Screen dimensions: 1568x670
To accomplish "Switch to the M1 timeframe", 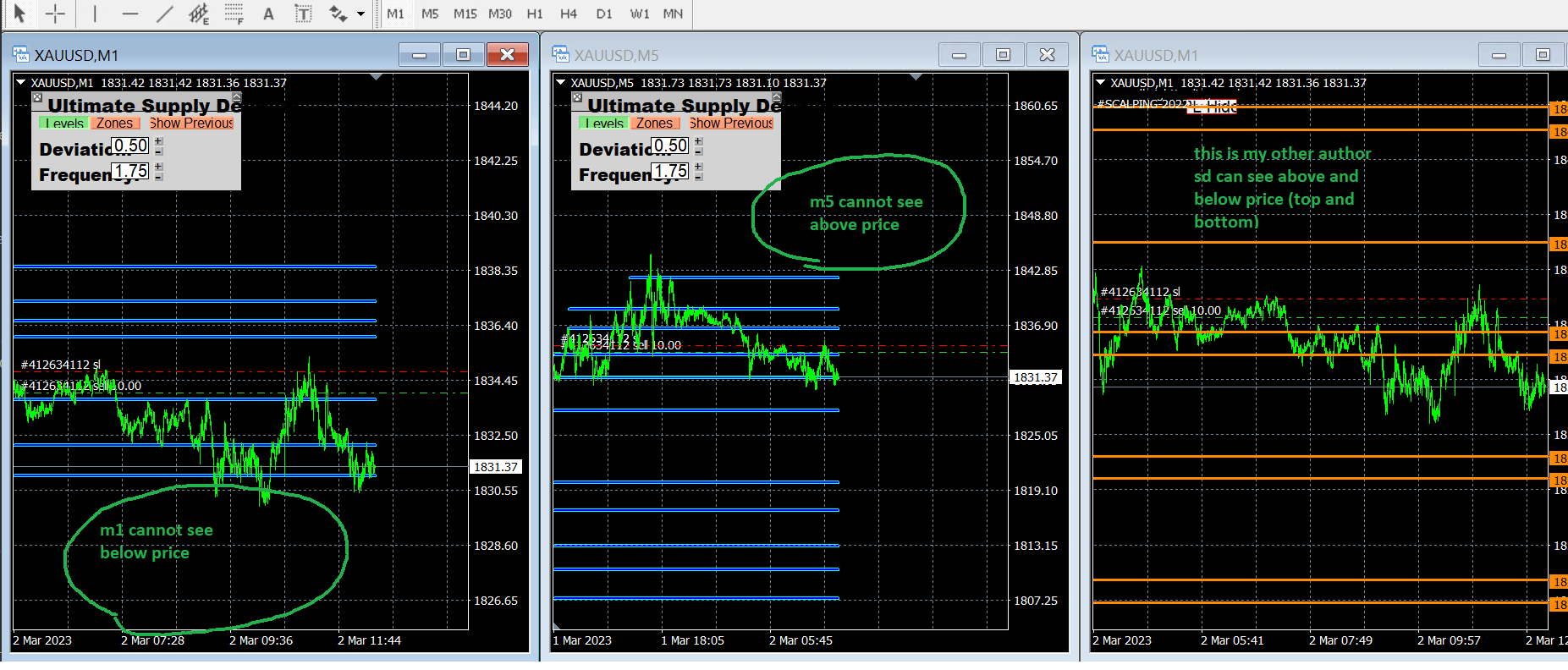I will click(x=395, y=14).
